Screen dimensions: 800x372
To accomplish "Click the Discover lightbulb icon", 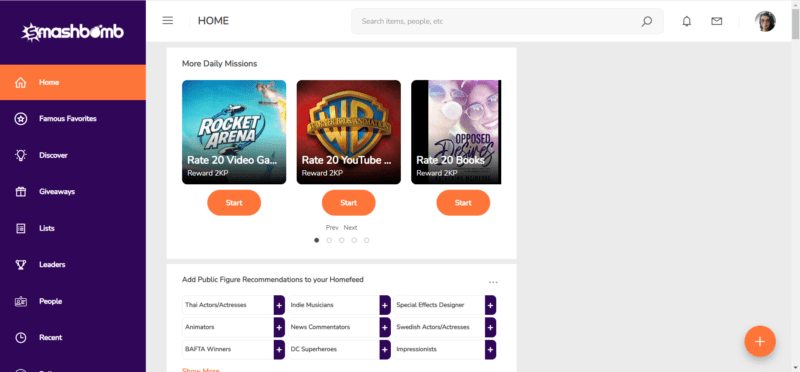I will click(20, 155).
